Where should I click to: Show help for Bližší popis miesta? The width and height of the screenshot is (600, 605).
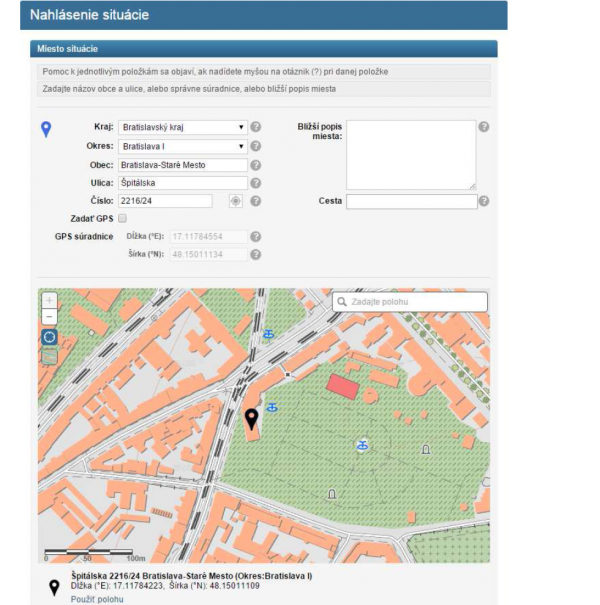pos(483,127)
